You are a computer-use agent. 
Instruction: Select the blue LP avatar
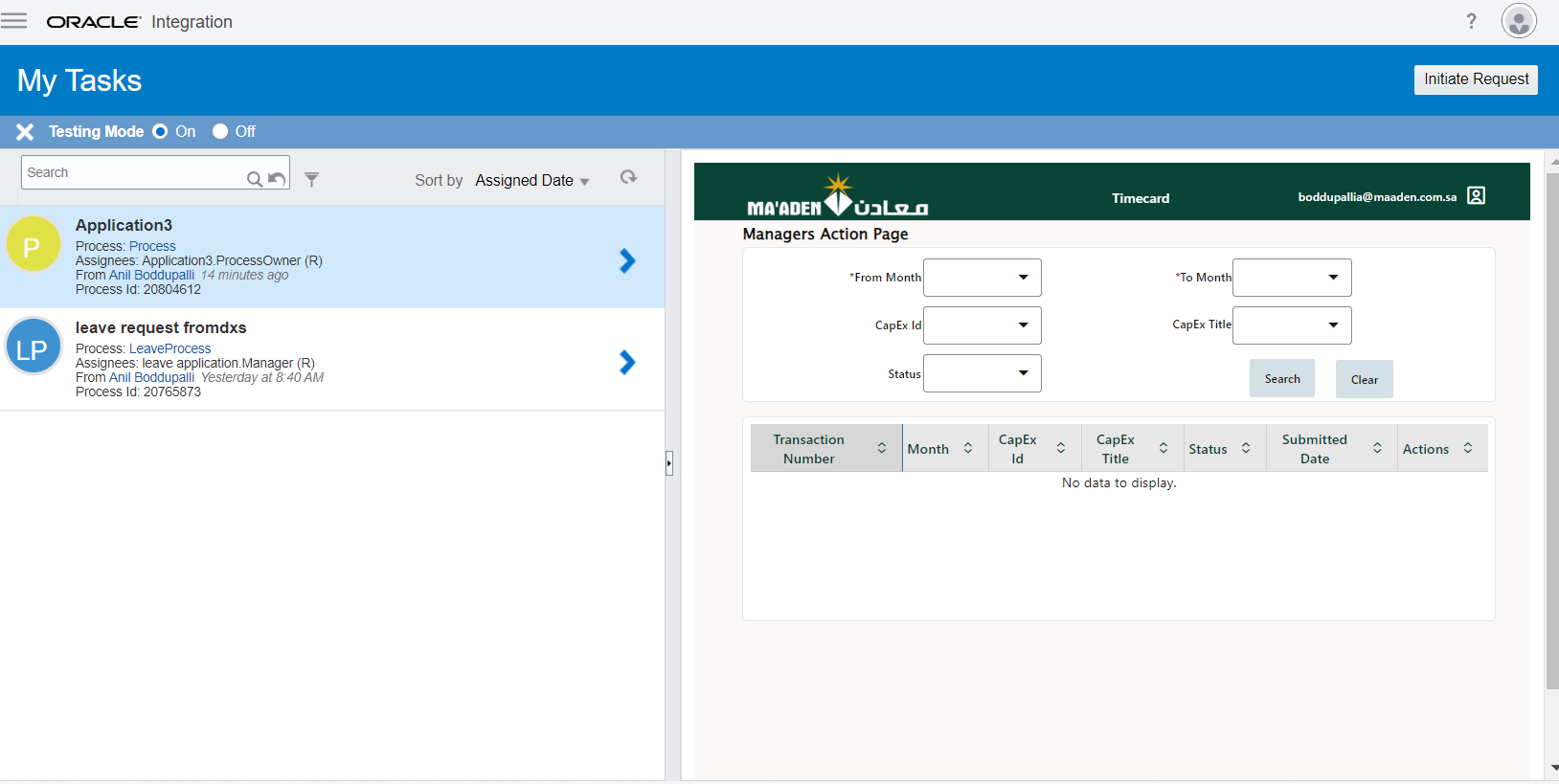click(34, 346)
